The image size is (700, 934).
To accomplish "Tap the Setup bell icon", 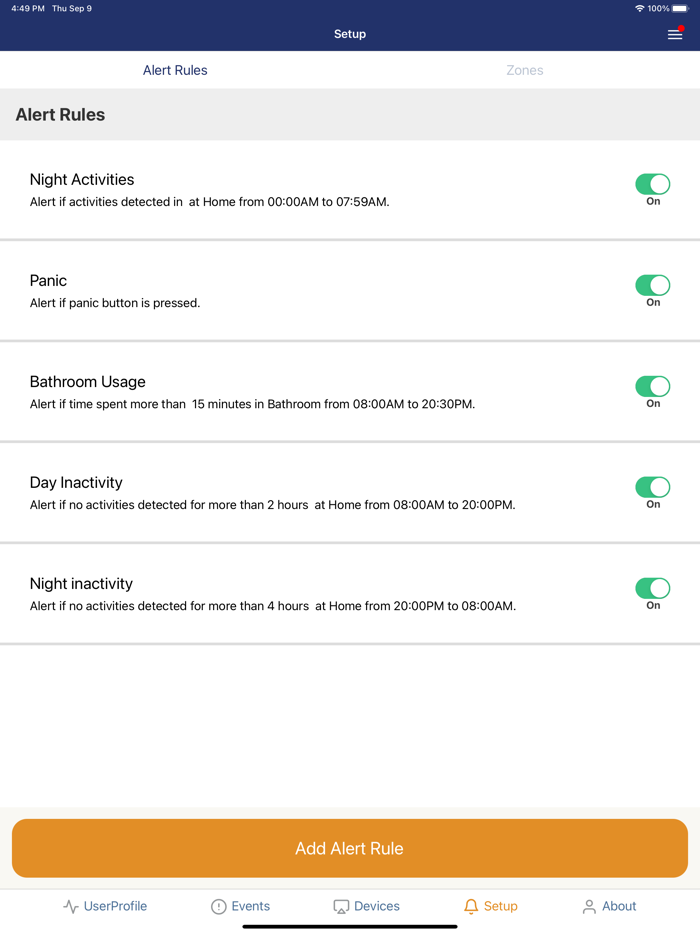I will click(471, 907).
